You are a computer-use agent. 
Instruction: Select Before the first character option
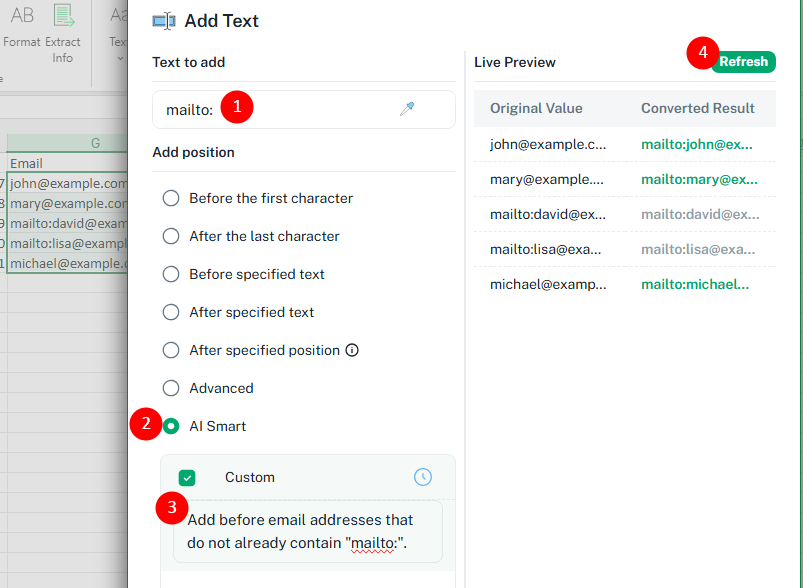pyautogui.click(x=171, y=198)
